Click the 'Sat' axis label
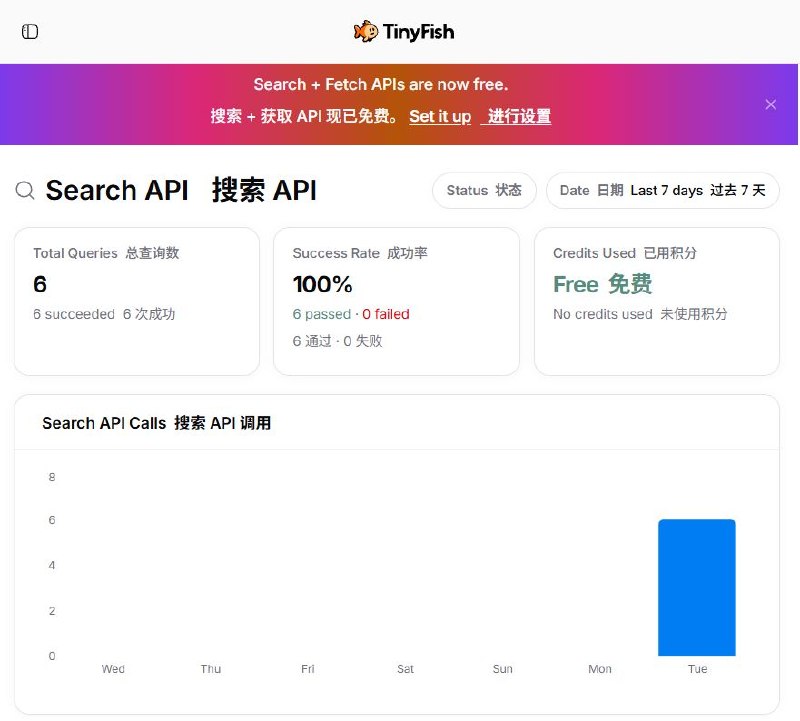The width and height of the screenshot is (800, 721). 405,669
